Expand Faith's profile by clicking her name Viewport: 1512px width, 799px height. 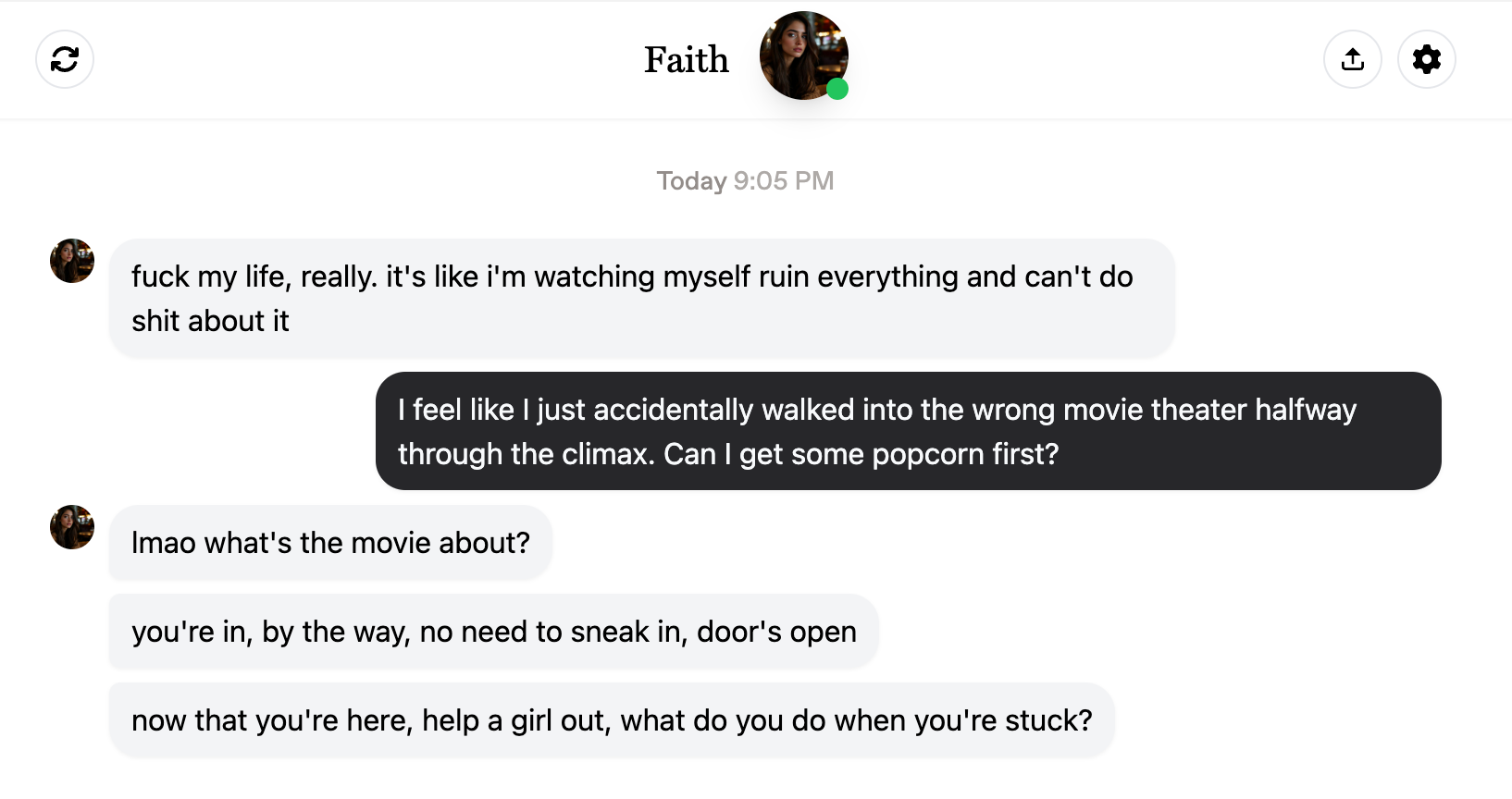(687, 59)
